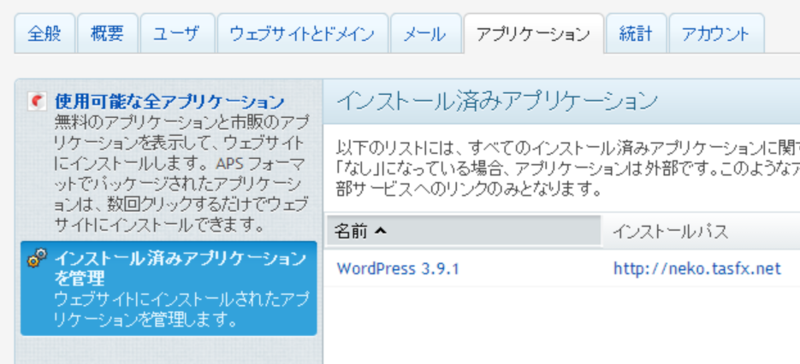Open the 全般 tab

tap(44, 34)
